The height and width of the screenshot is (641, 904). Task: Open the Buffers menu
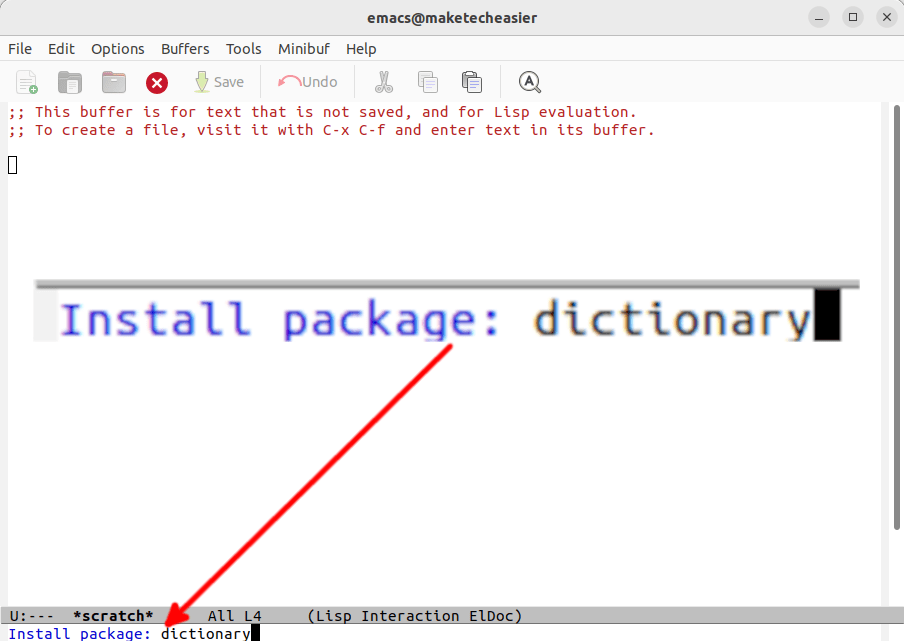tap(184, 48)
